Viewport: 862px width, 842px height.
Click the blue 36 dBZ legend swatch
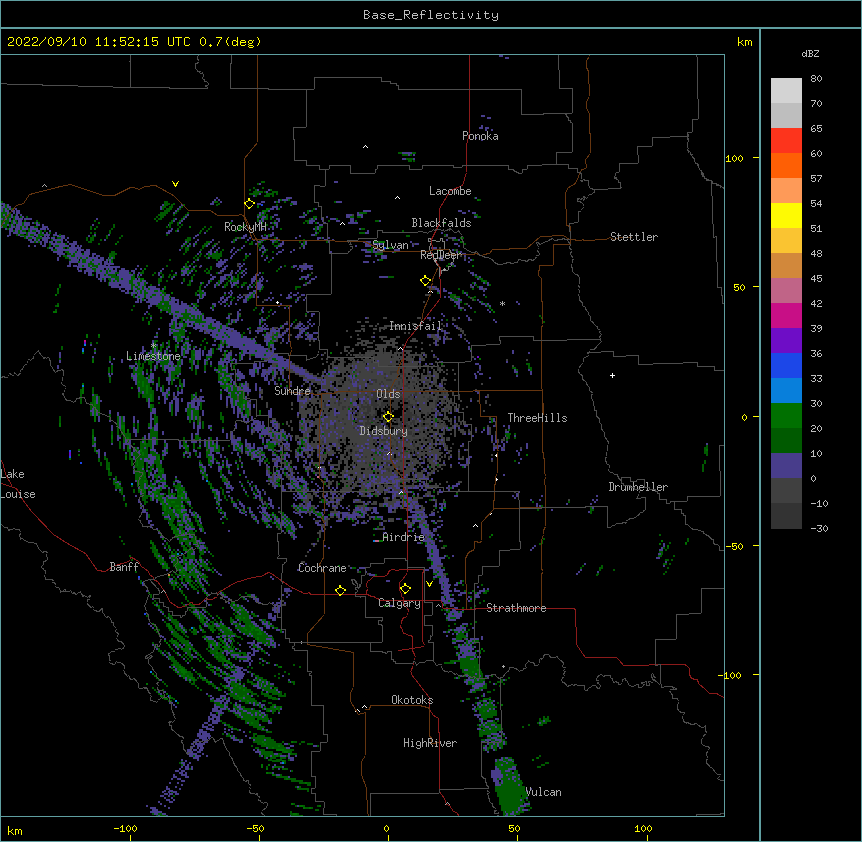pos(786,365)
